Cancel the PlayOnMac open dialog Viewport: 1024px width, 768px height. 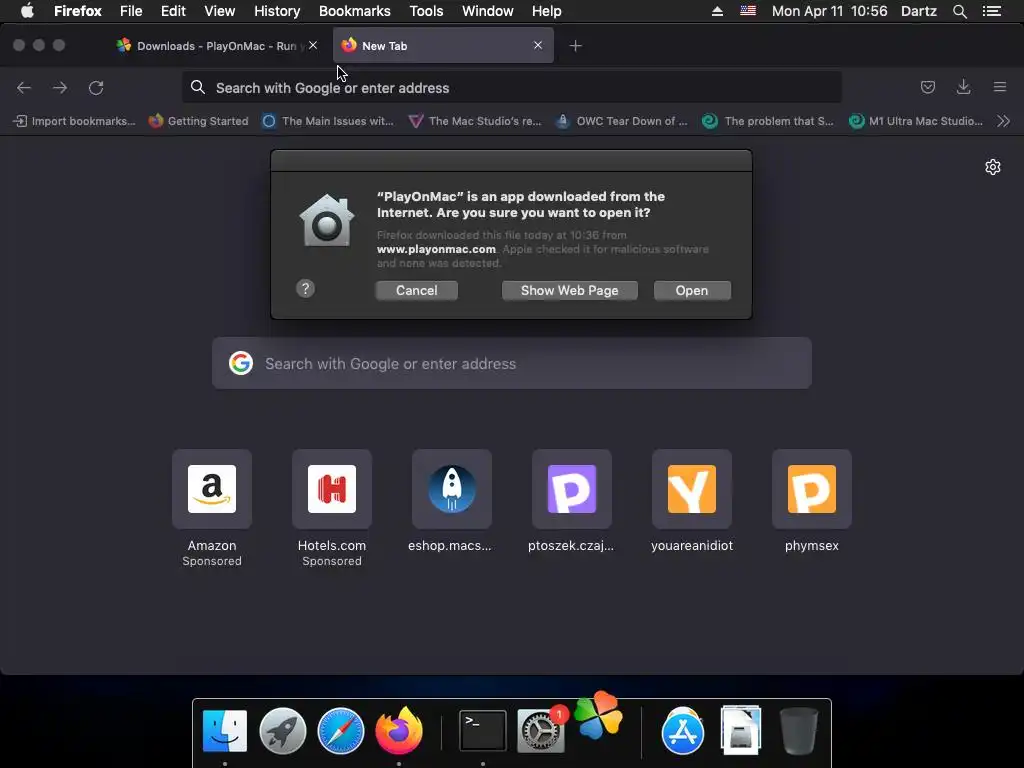tap(417, 291)
